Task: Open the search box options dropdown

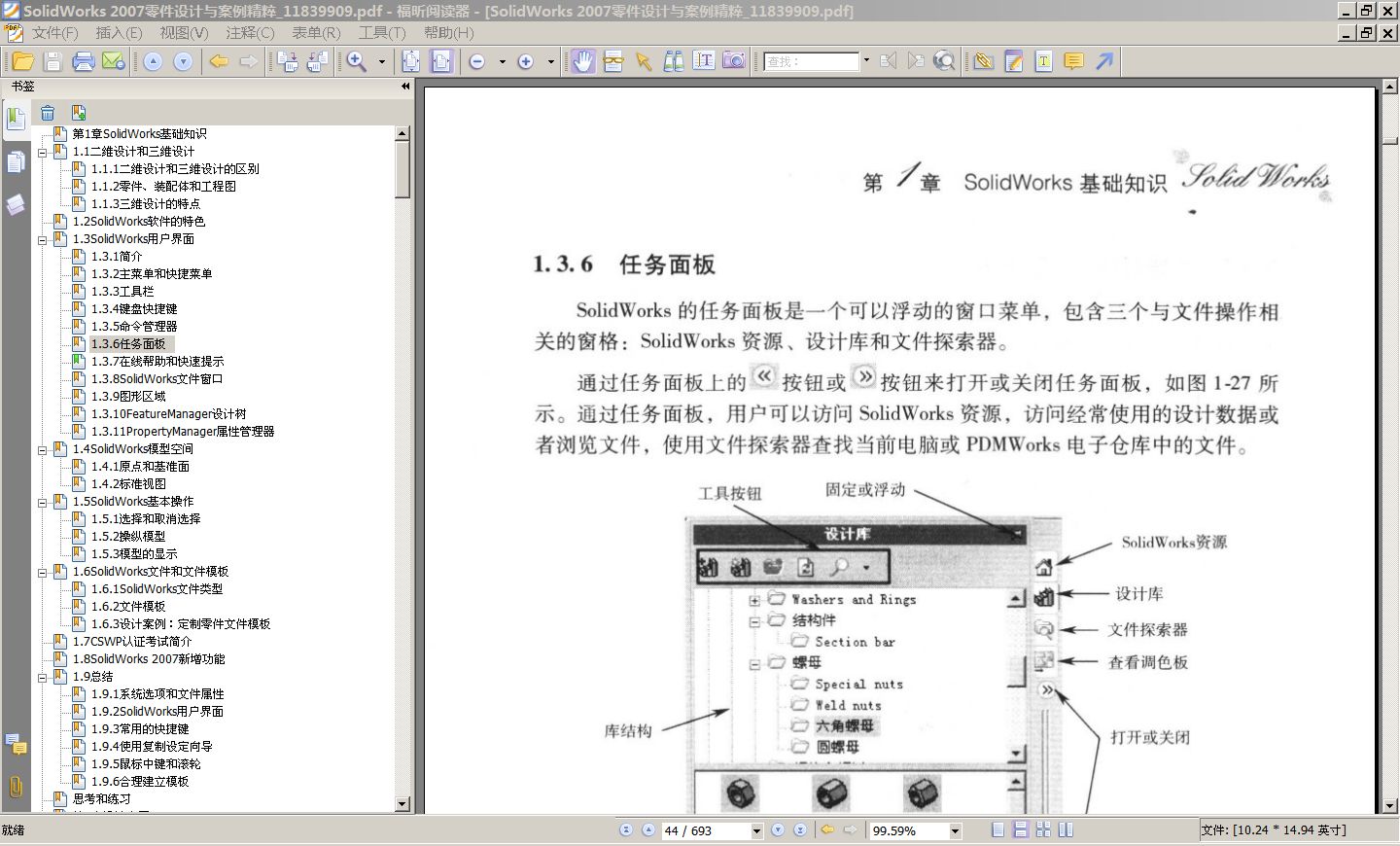Action: click(866, 60)
